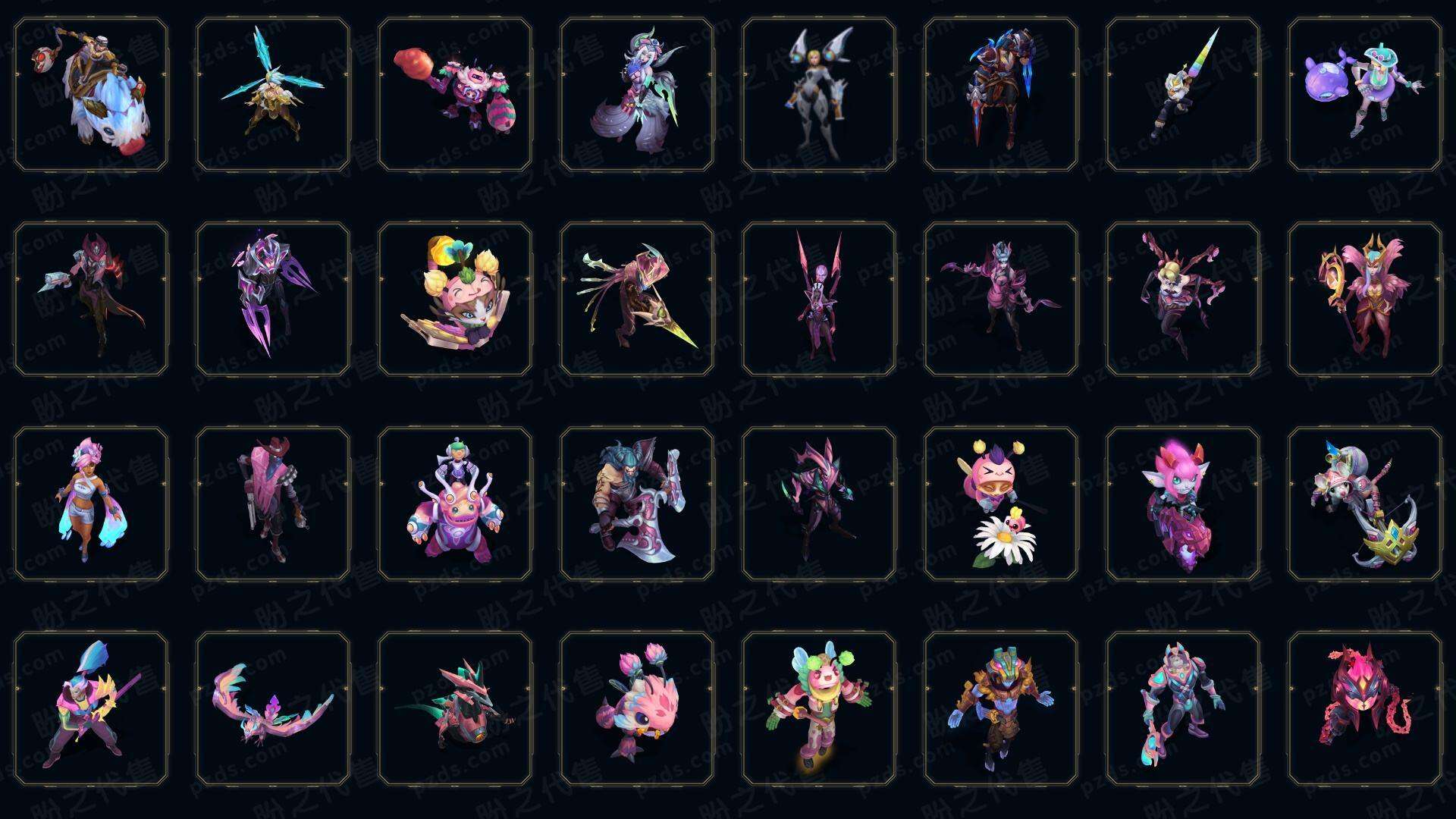
Task: Select the pink feathered bird creature
Action: pyautogui.click(x=273, y=708)
